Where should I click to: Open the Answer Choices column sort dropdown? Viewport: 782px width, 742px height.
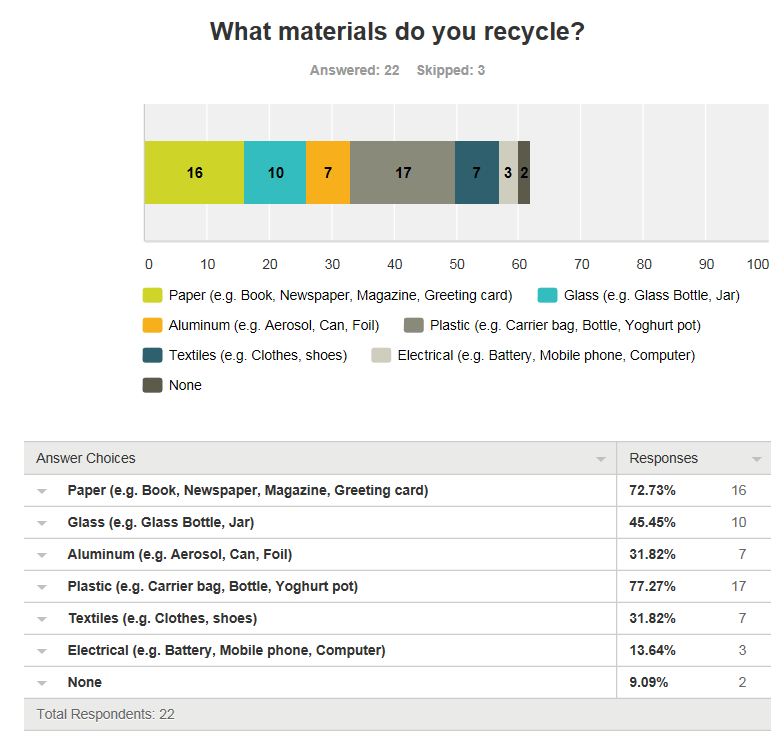pos(600,459)
